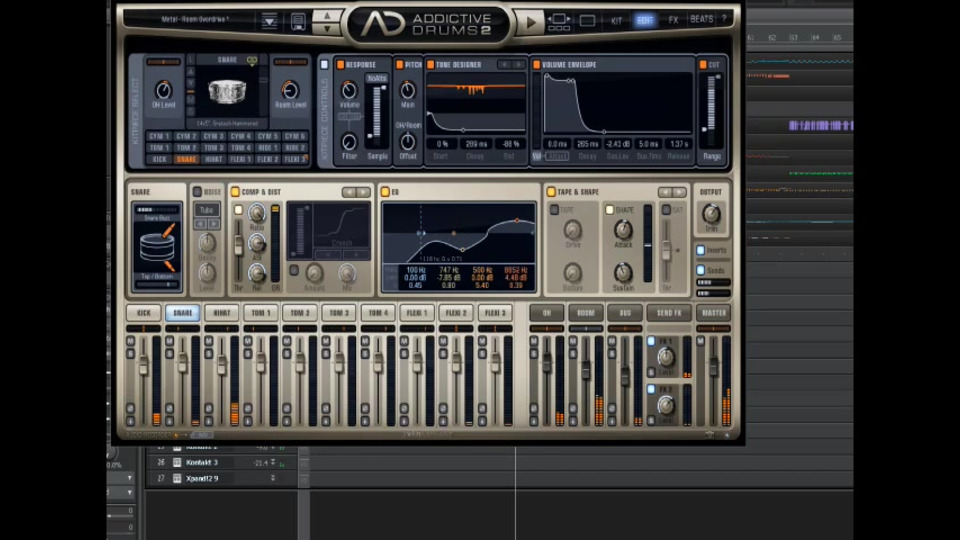Click the FX 2 Level knob
The image size is (960, 540).
click(666, 405)
